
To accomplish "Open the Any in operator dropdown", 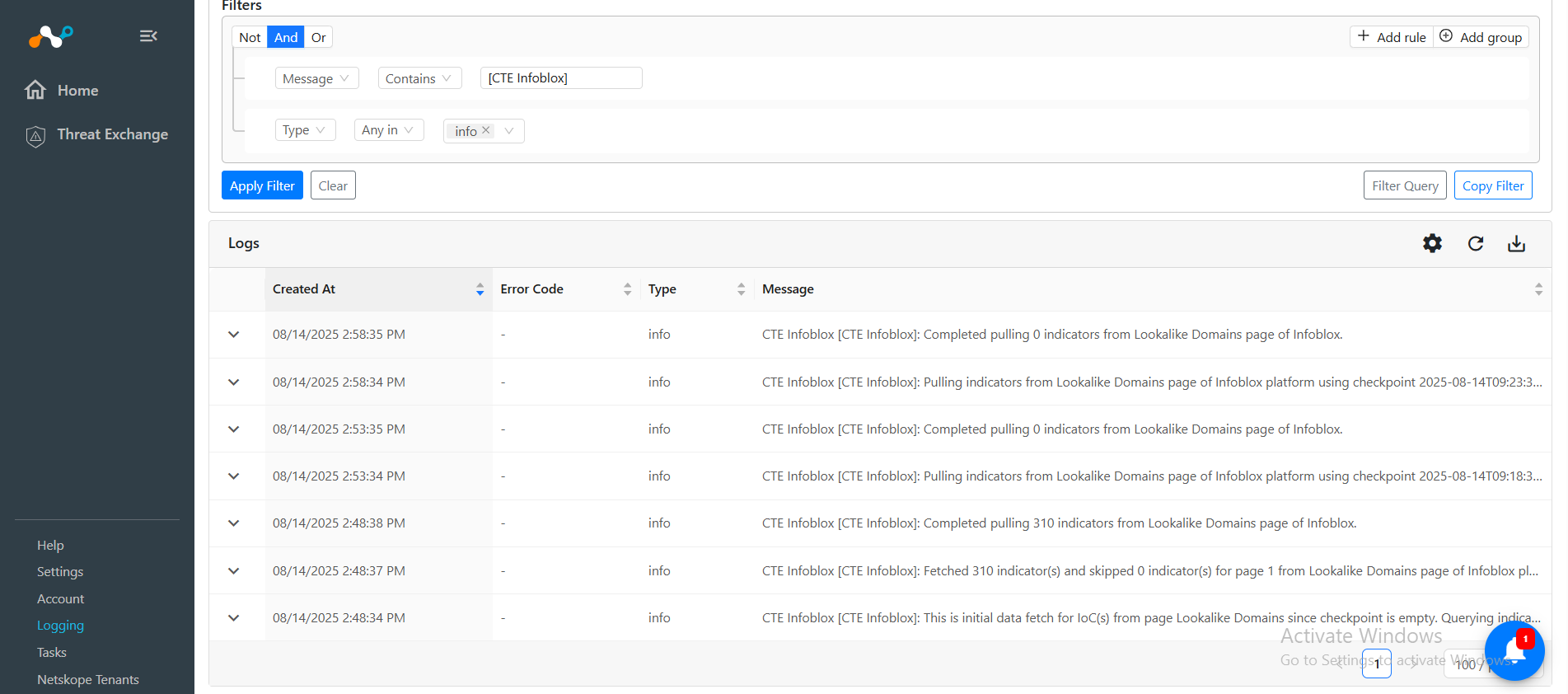I will (389, 130).
